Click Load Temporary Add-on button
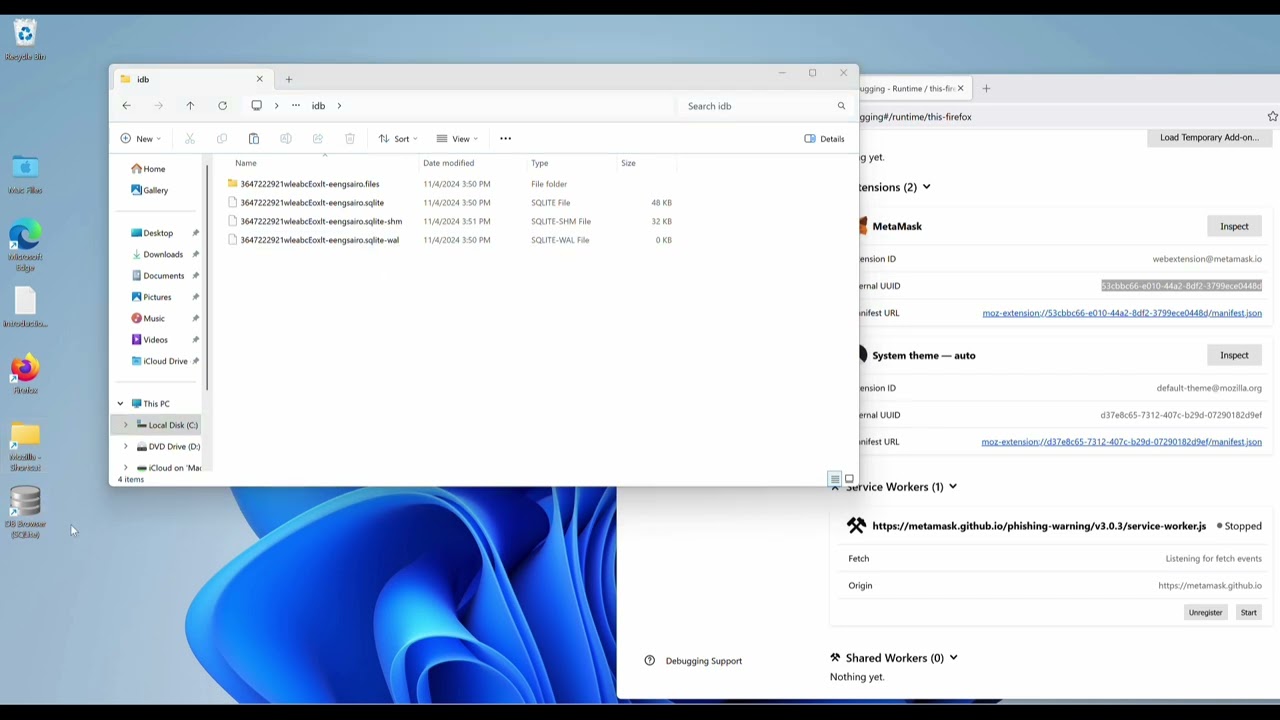 pos(1209,137)
